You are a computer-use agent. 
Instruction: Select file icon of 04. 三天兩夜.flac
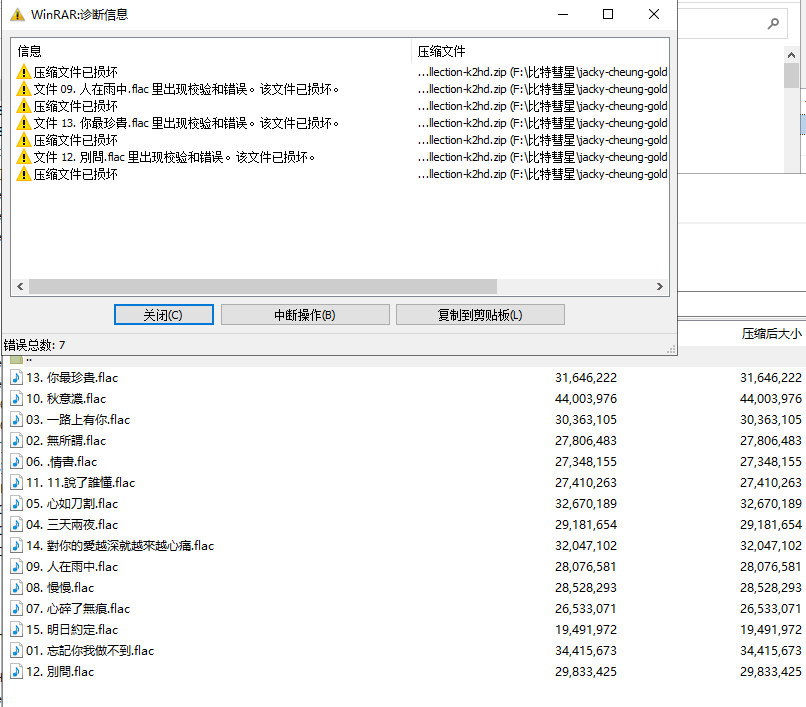[16, 524]
